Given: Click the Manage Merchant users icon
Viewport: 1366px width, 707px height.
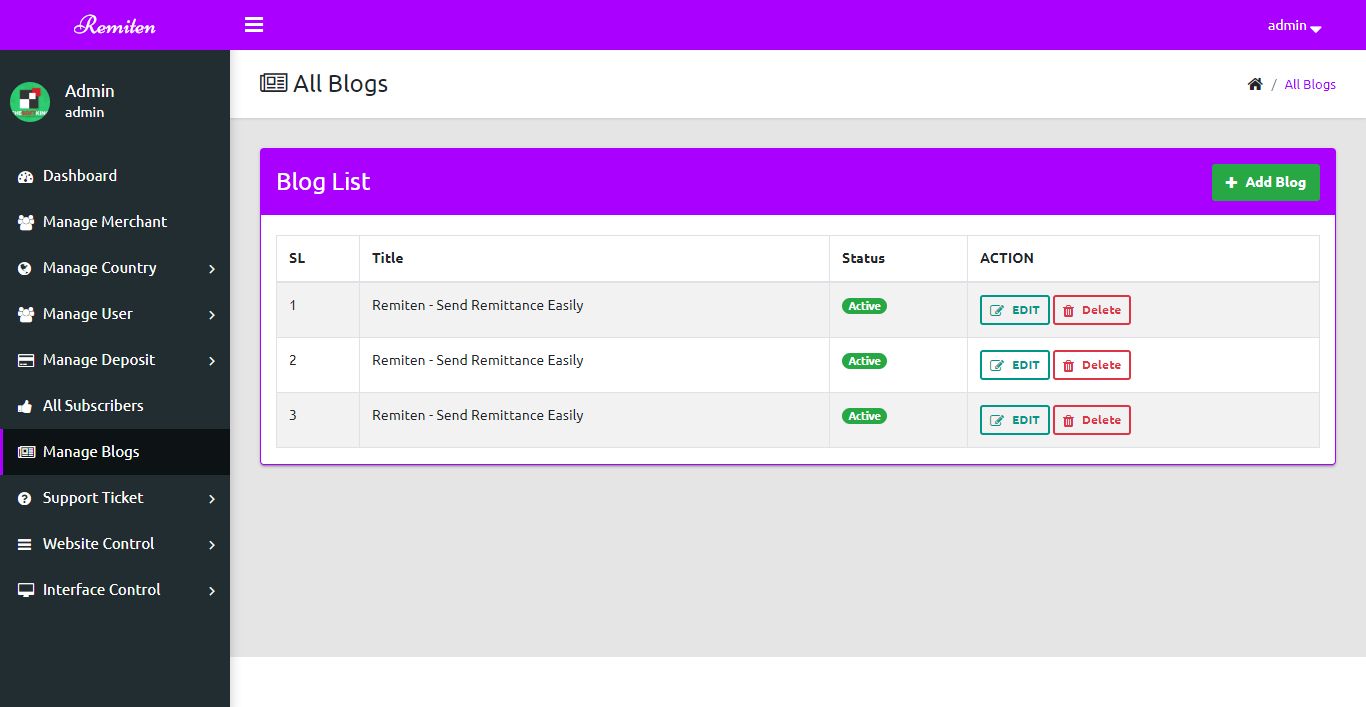Looking at the screenshot, I should pos(26,223).
